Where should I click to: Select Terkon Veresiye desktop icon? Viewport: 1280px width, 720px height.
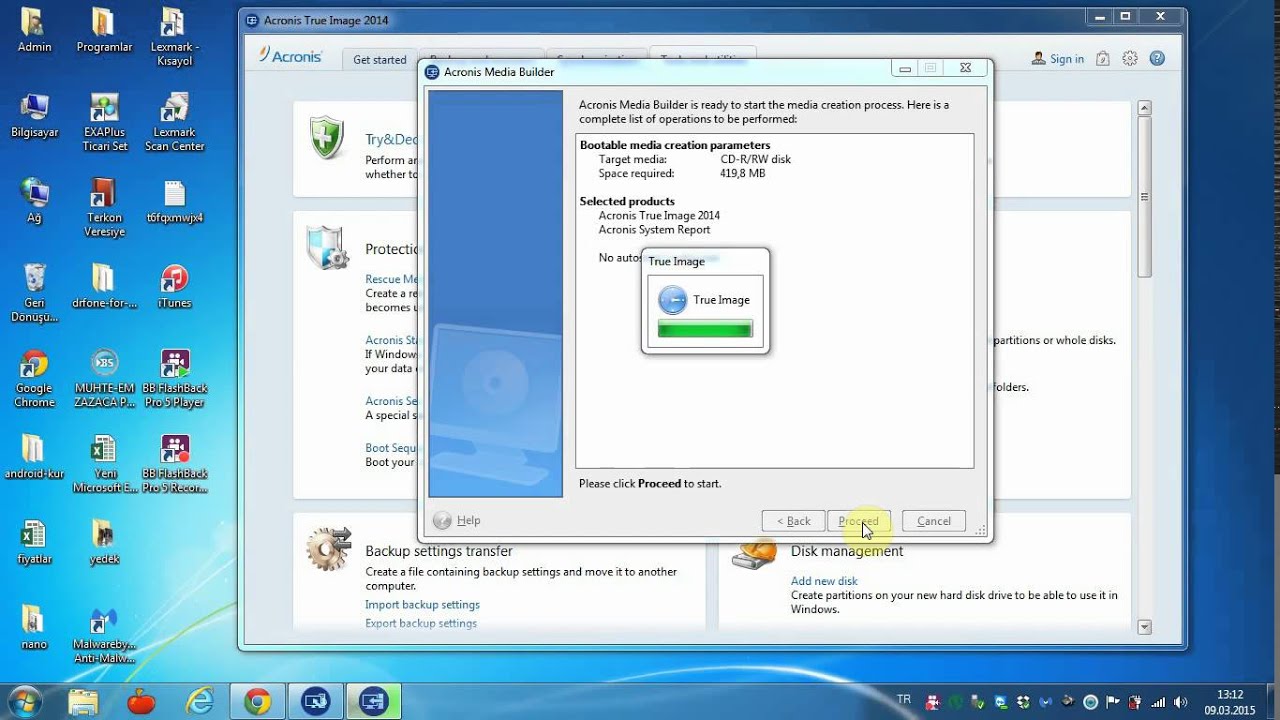pyautogui.click(x=104, y=208)
